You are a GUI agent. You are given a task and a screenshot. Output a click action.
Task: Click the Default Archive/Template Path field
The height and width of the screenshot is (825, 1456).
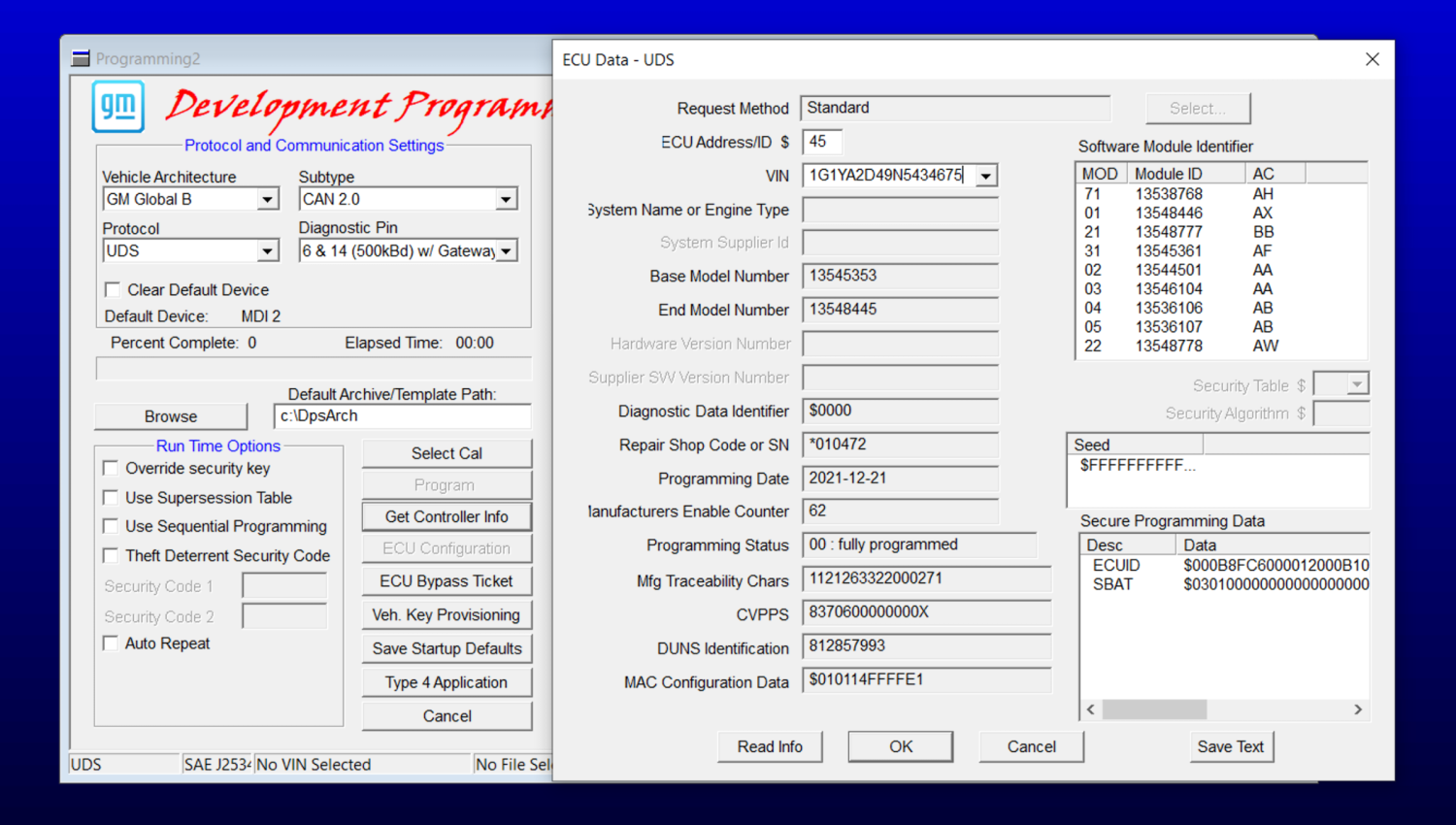[403, 416]
